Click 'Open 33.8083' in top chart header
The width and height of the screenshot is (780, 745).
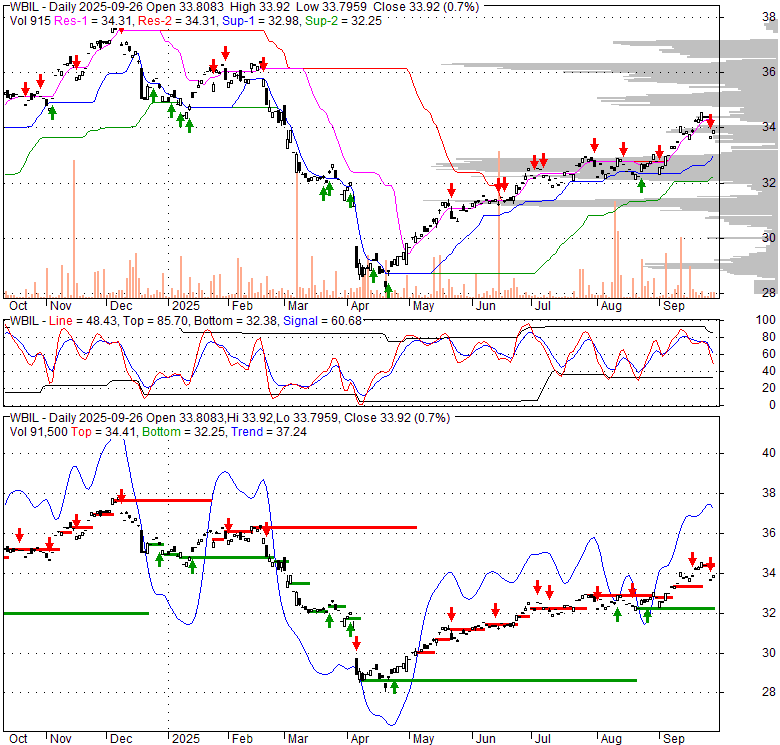[188, 7]
